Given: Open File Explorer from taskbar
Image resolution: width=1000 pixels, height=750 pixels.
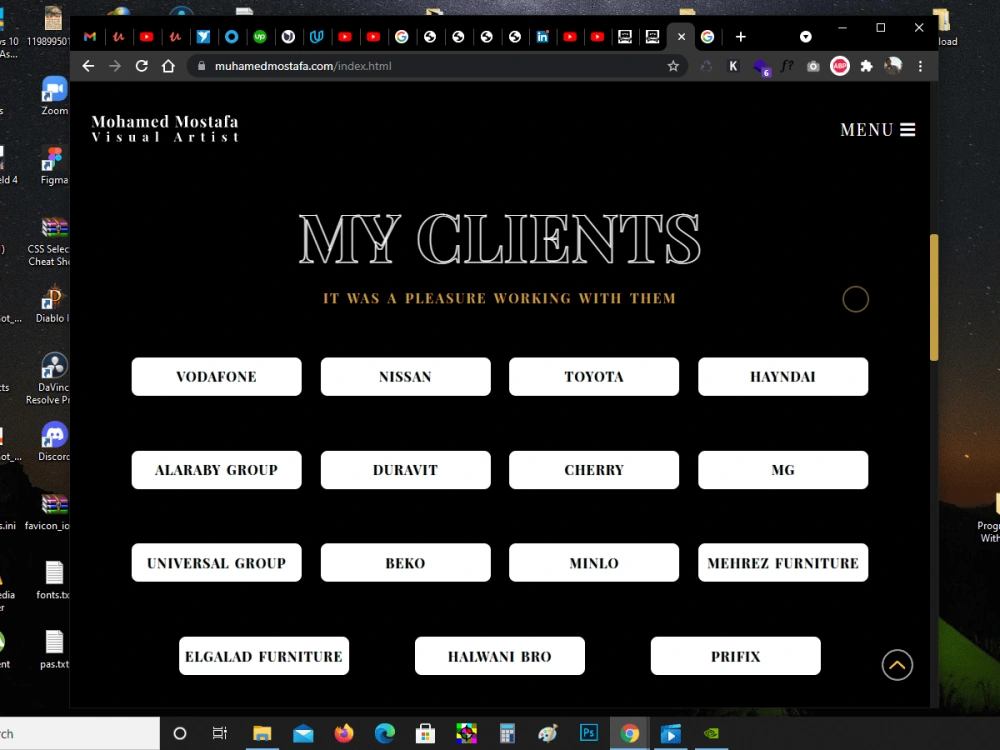Looking at the screenshot, I should pos(261,733).
